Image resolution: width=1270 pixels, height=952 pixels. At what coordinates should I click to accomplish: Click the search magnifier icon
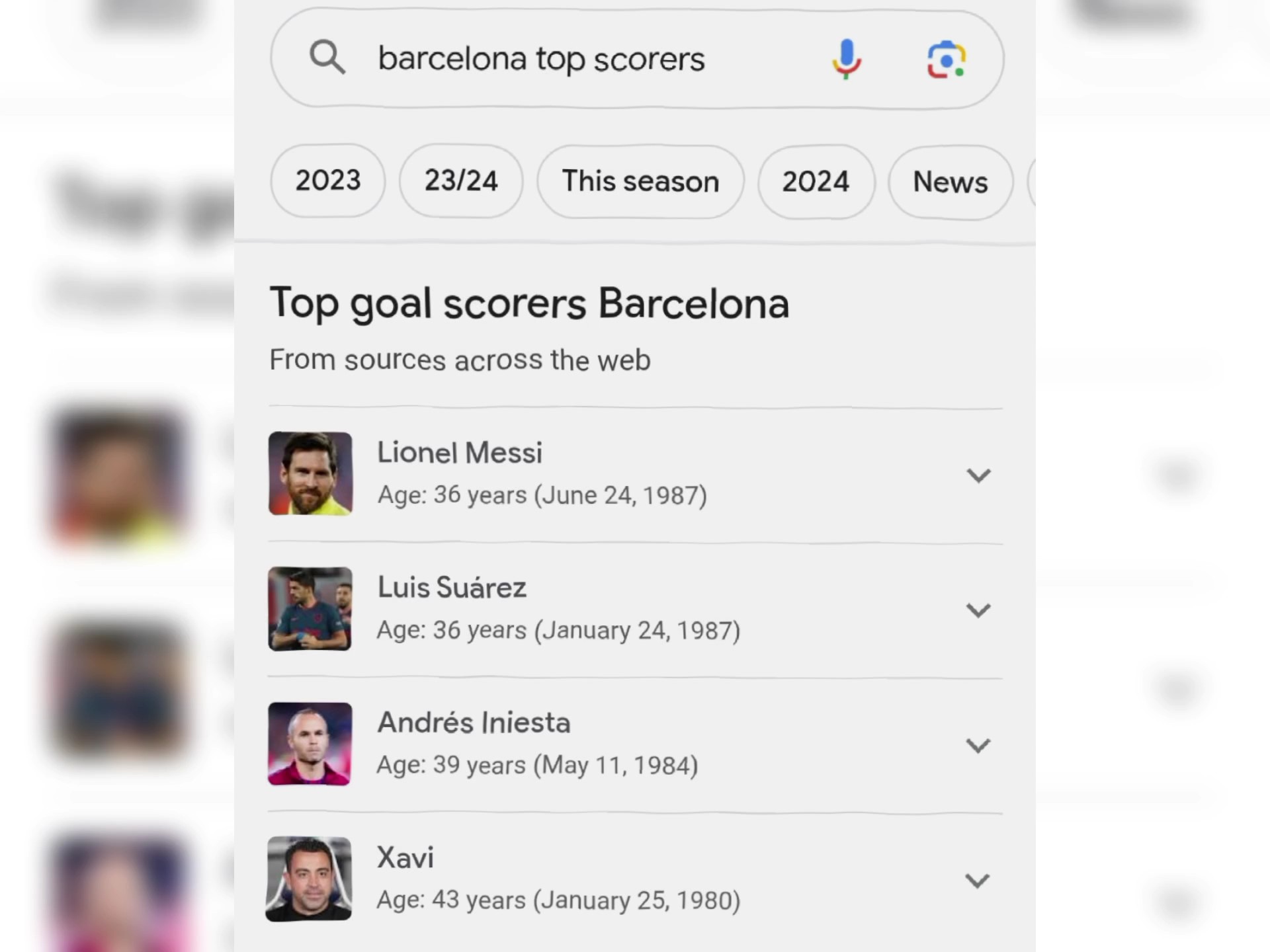point(327,58)
